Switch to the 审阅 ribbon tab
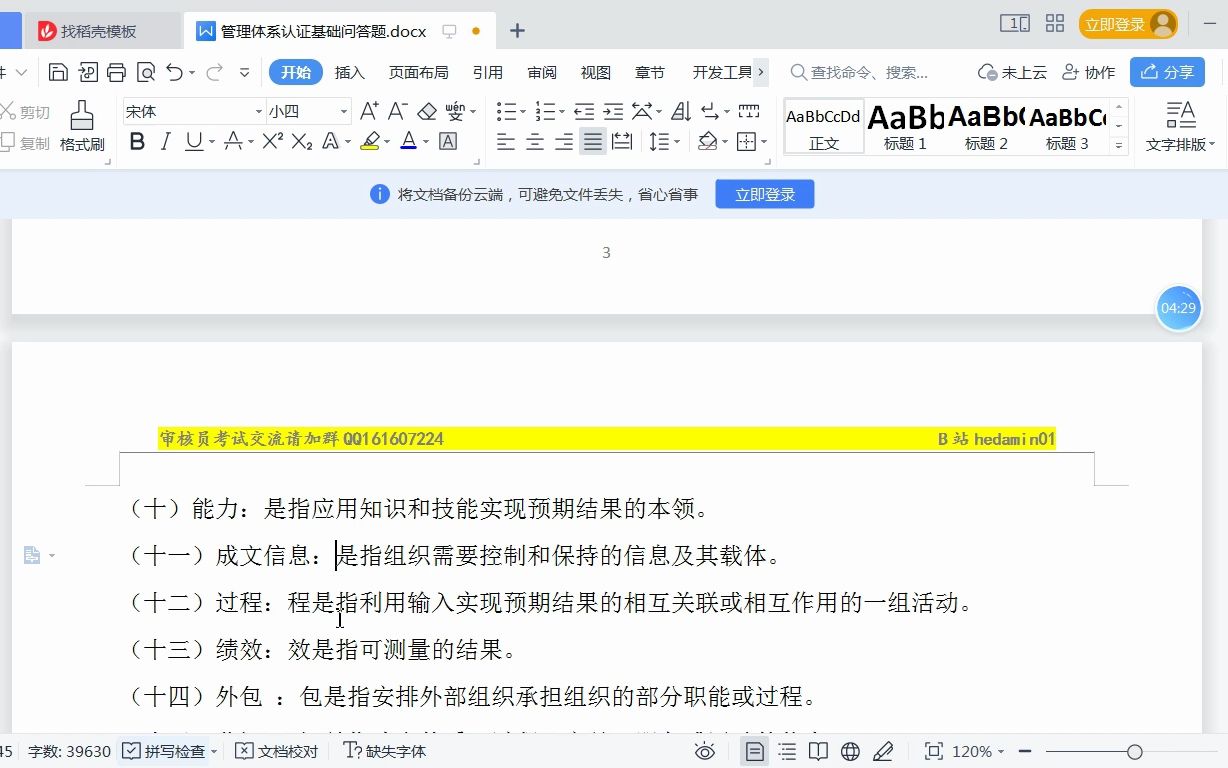1228x768 pixels. [x=541, y=72]
